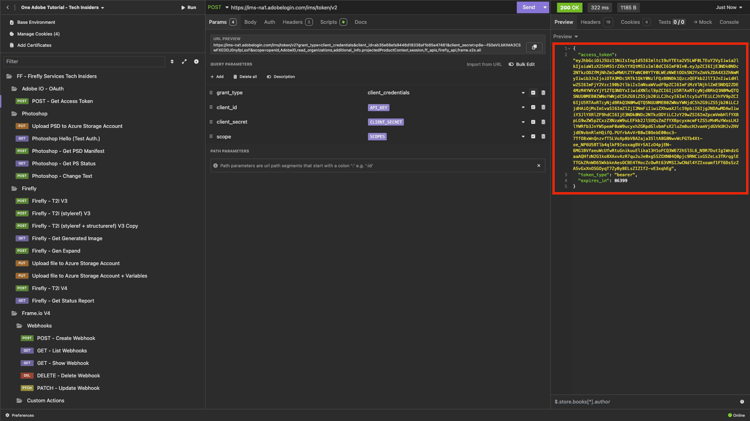Image resolution: width=750 pixels, height=421 pixels.
Task: Open the Preview mode dropdown in response
Action: (565, 36)
